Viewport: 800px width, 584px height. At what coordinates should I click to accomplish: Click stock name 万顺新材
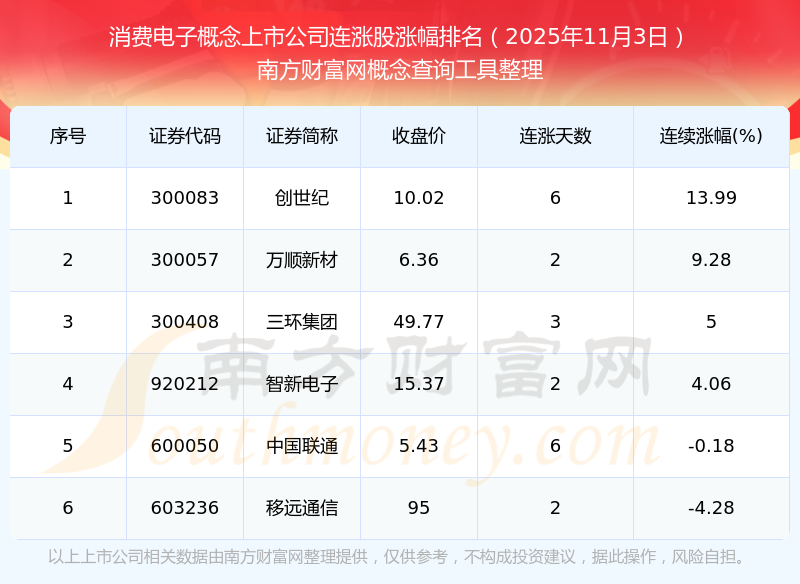point(302,260)
